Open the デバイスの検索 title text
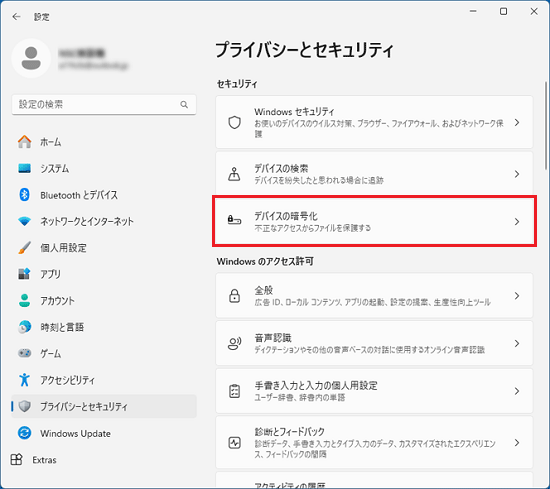550x489 pixels. point(281,169)
